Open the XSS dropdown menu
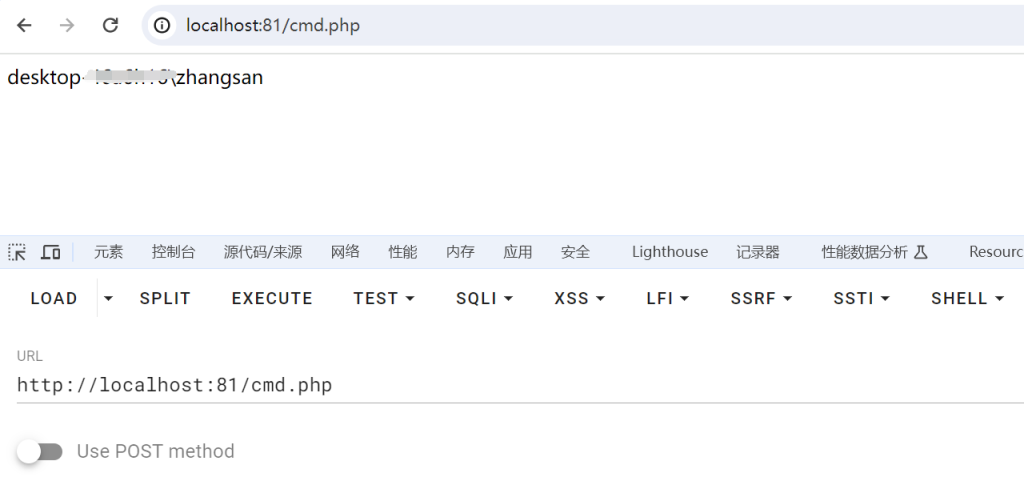Viewport: 1024px width, 481px height. pos(580,298)
